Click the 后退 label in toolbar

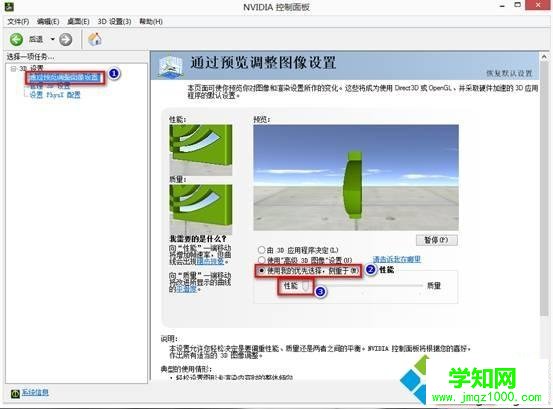tap(36, 39)
